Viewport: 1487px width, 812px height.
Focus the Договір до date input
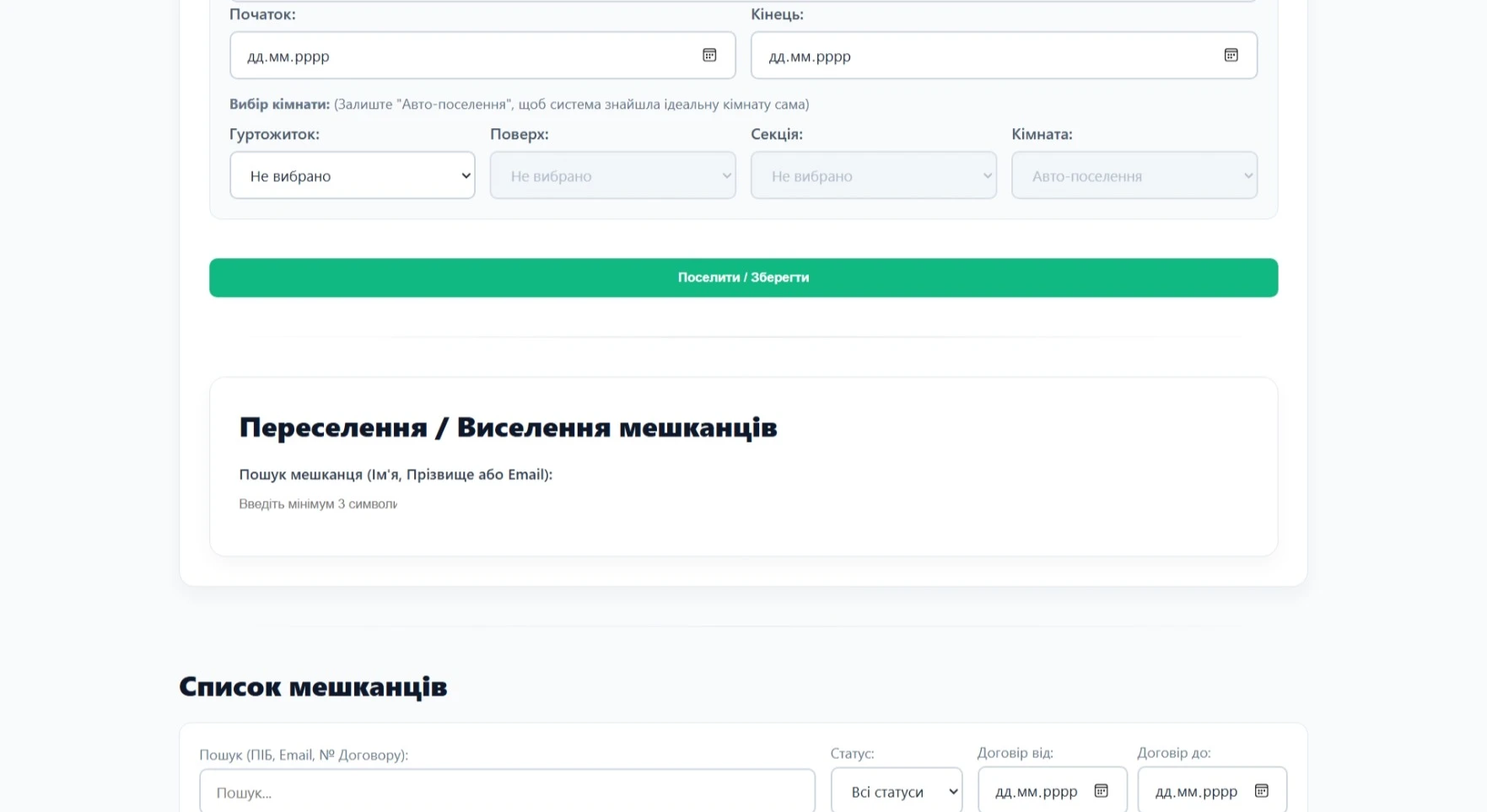click(1211, 790)
